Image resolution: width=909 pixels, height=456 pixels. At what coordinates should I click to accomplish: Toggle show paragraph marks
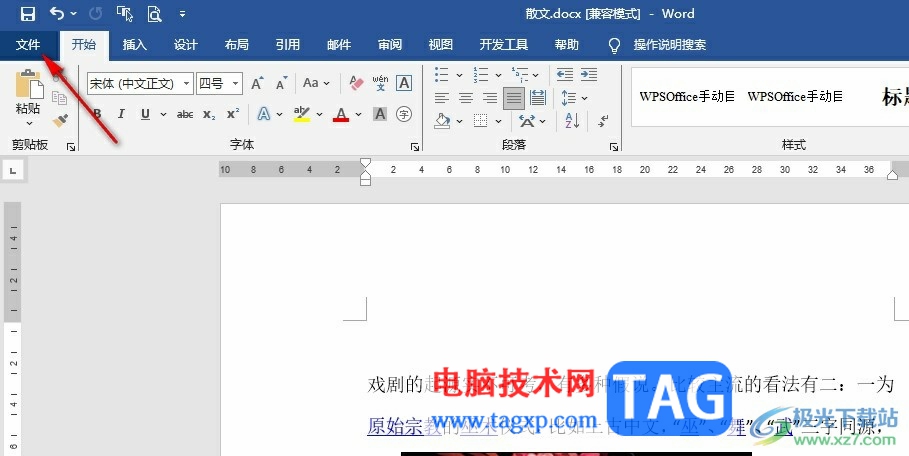[x=603, y=121]
